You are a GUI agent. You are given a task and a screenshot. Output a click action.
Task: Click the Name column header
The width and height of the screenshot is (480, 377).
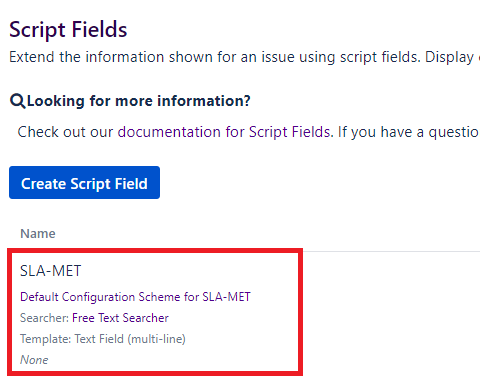coord(38,233)
